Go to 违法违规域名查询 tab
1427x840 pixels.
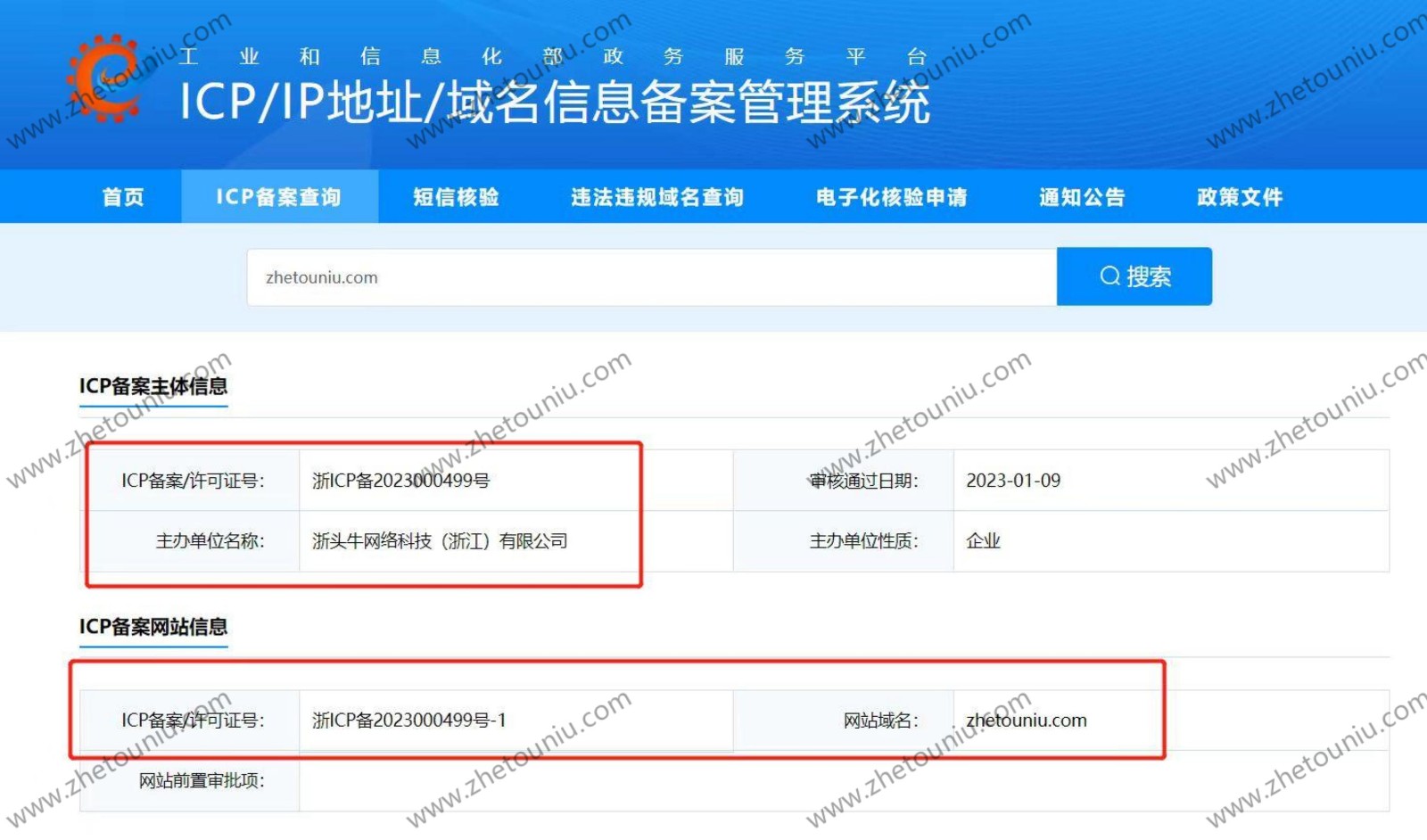[x=657, y=197]
